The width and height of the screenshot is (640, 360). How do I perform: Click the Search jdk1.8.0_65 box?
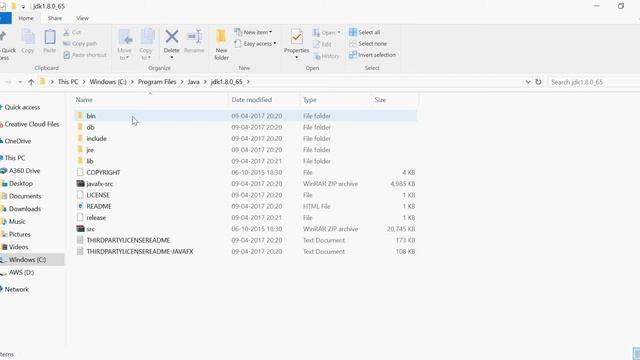(x=594, y=82)
